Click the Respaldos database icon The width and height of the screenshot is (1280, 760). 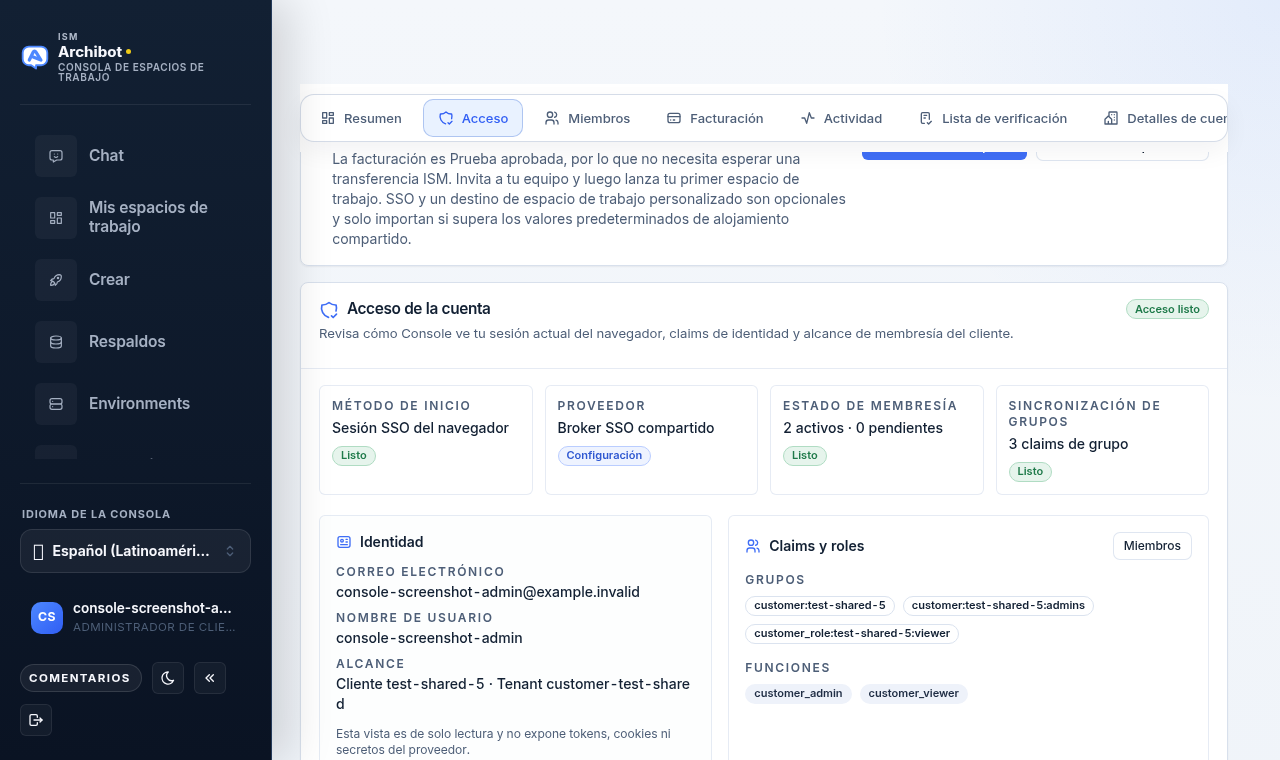[56, 342]
